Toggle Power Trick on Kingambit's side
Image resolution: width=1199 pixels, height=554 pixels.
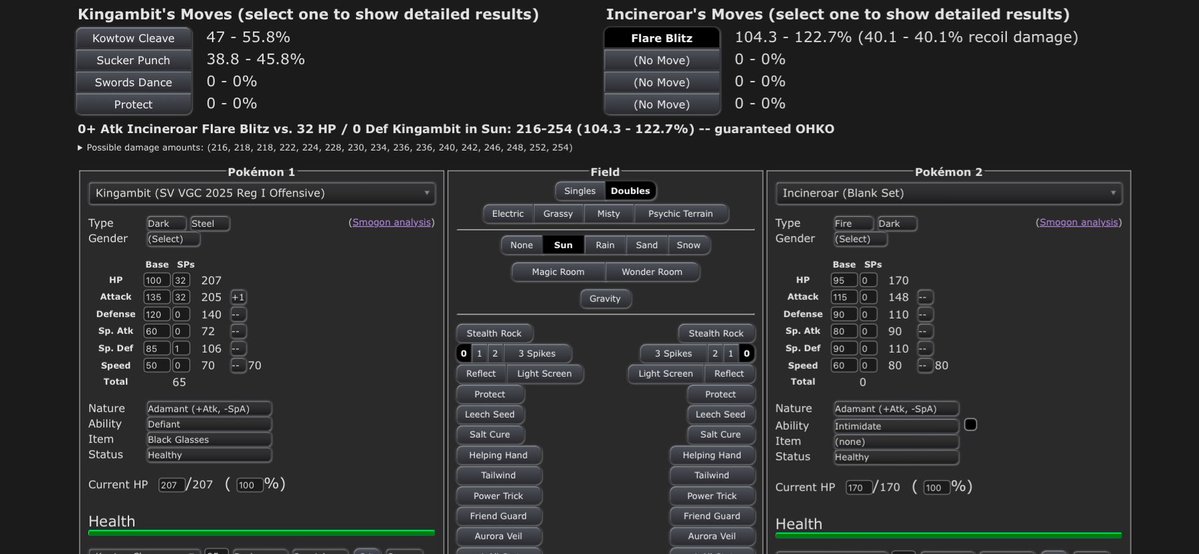click(499, 496)
